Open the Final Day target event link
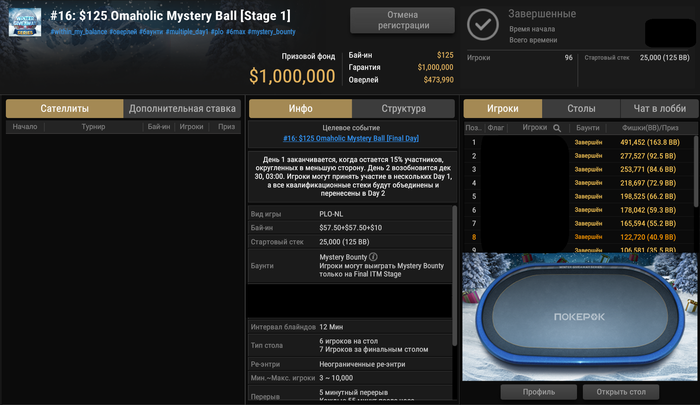 click(x=351, y=138)
